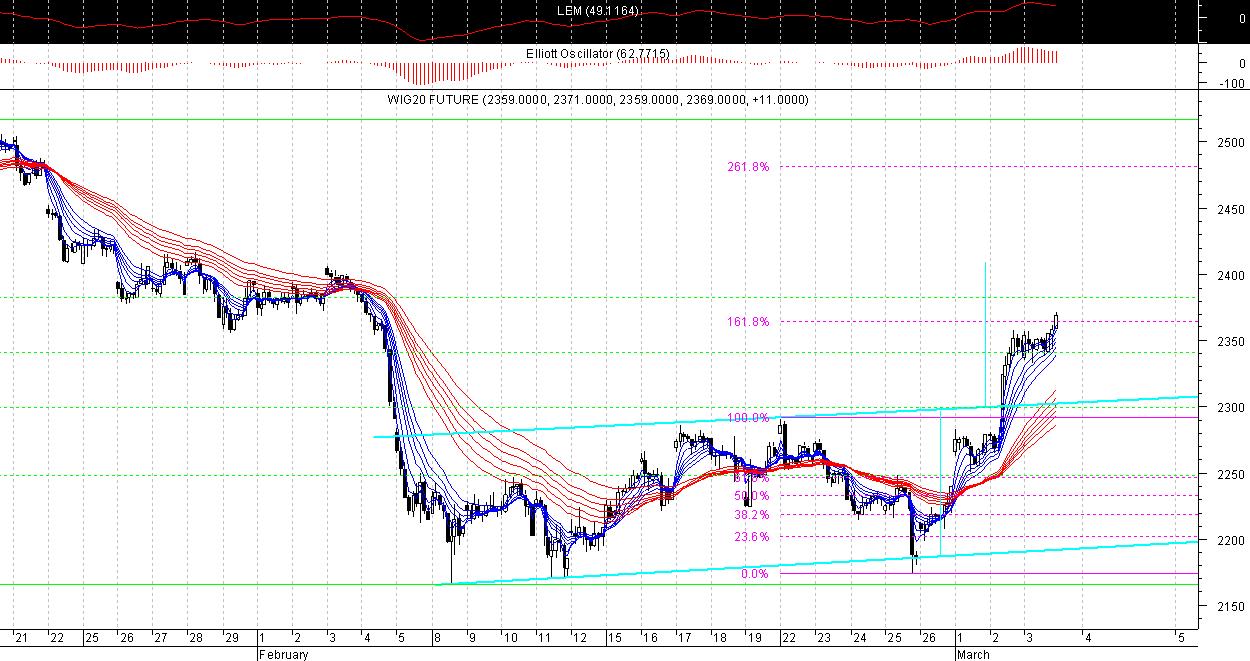Select the 2450 price axis value

pyautogui.click(x=1231, y=210)
